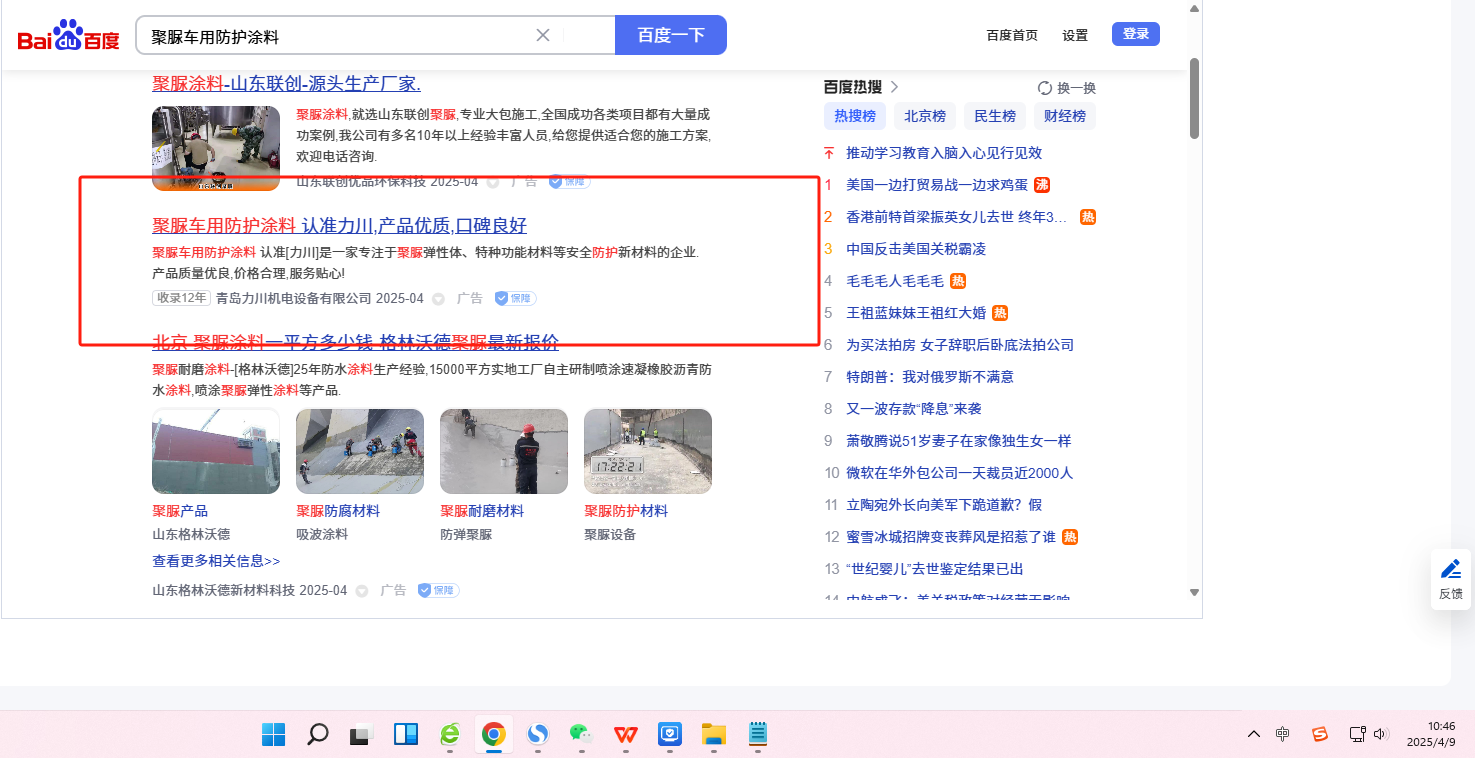The height and width of the screenshot is (758, 1475).
Task: Click the 换一换 refresh icon
Action: pyautogui.click(x=1045, y=88)
